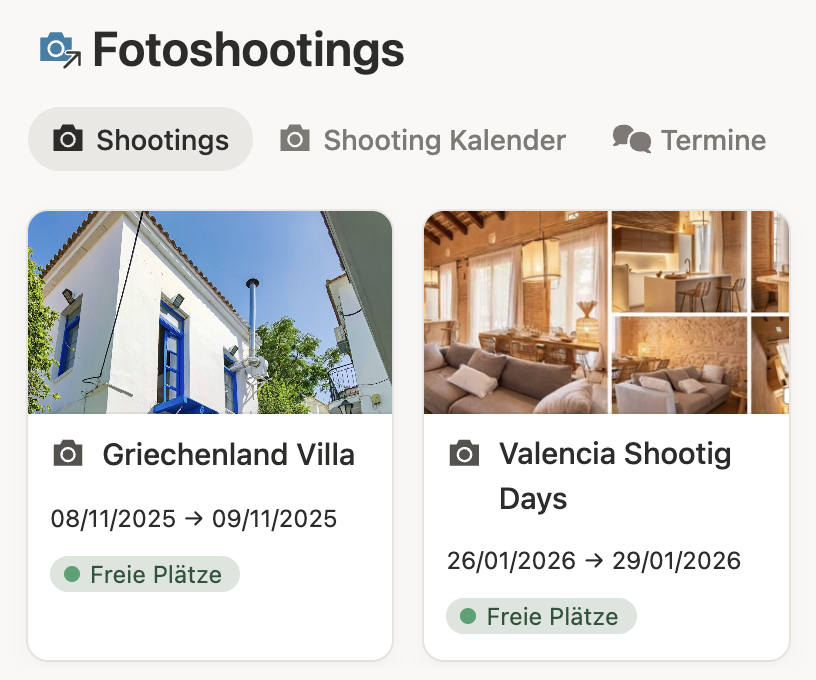The height and width of the screenshot is (680, 816).
Task: Open the Termine tab
Action: pos(690,139)
